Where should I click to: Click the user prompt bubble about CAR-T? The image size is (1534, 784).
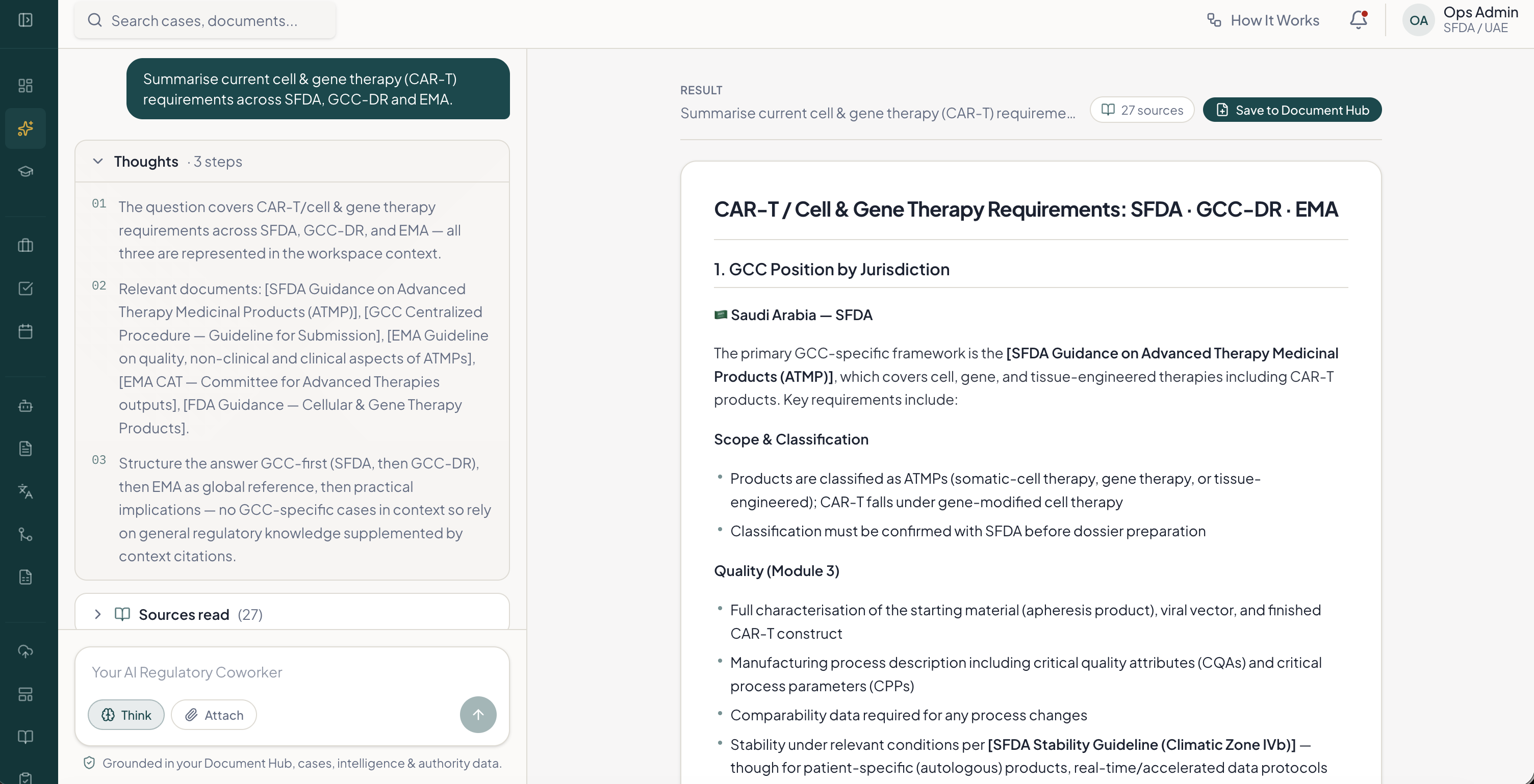(318, 89)
